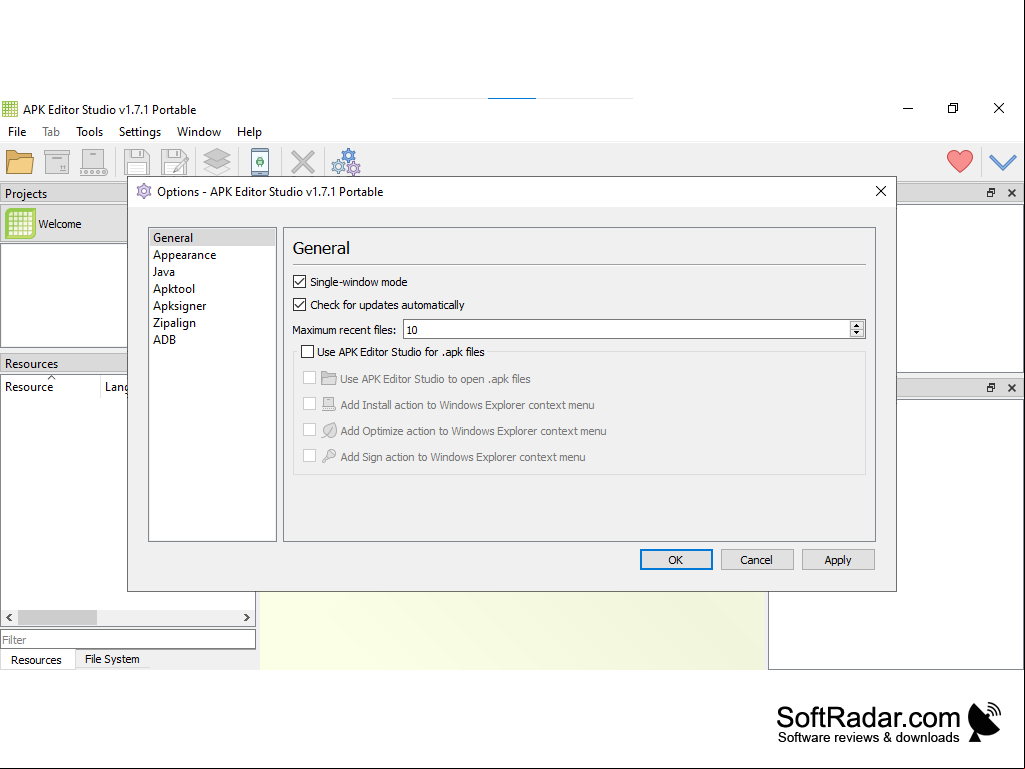The width and height of the screenshot is (1025, 769).
Task: Click the Install APK toolbar icon
Action: (x=93, y=162)
